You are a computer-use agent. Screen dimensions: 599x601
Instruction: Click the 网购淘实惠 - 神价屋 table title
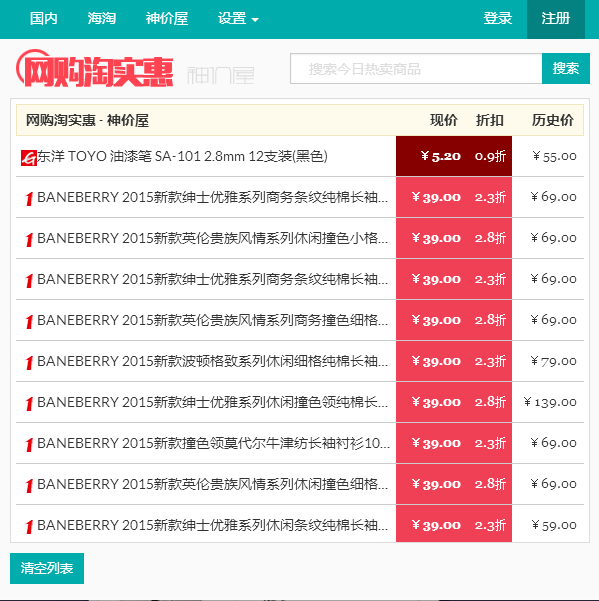(x=87, y=120)
